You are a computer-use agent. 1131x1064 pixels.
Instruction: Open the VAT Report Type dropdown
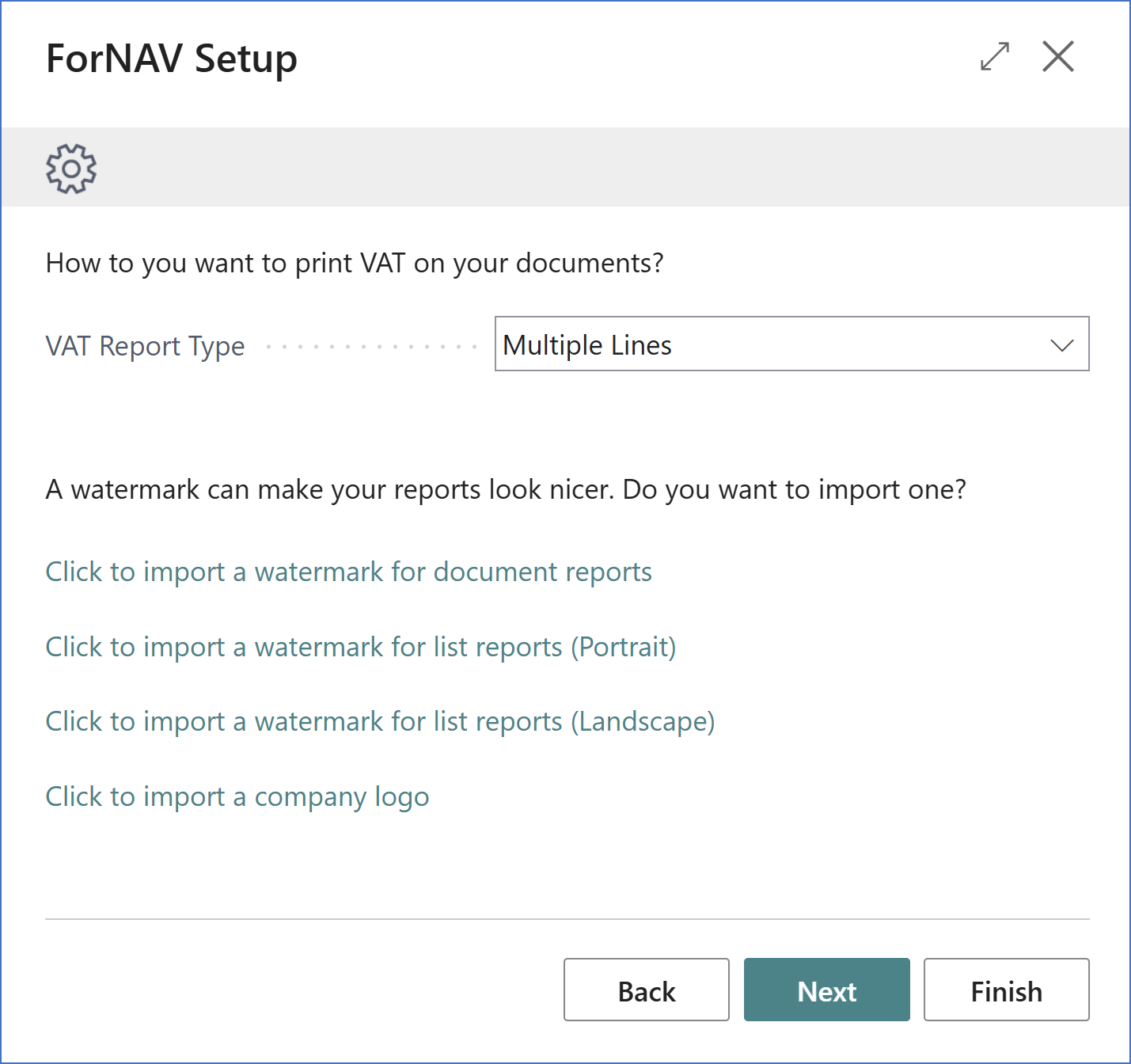pyautogui.click(x=791, y=344)
